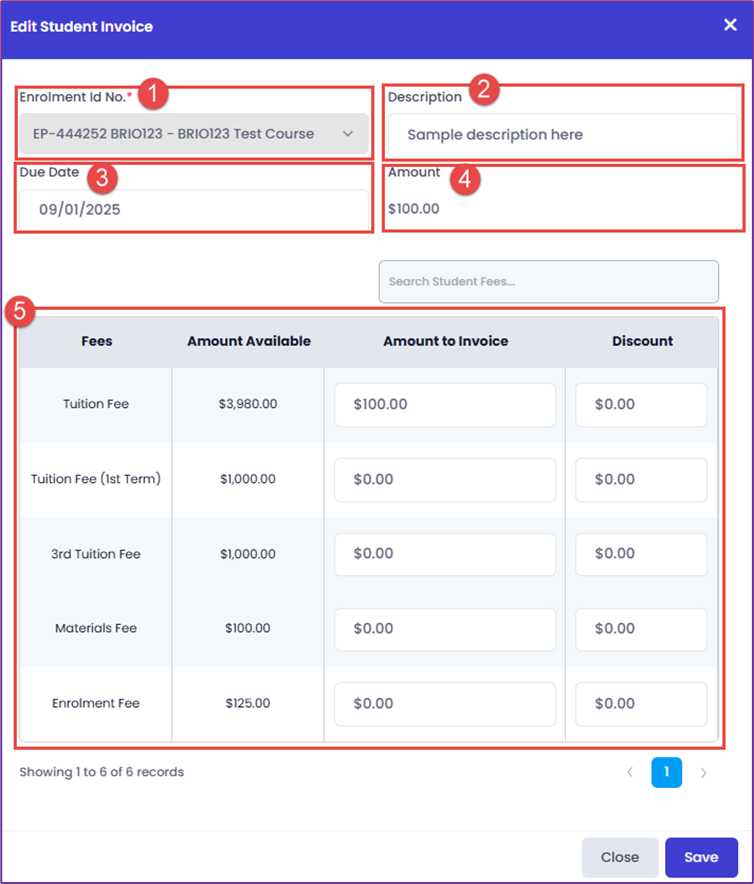The image size is (754, 884).
Task: Edit Materials Fee amount to invoice
Action: (444, 629)
